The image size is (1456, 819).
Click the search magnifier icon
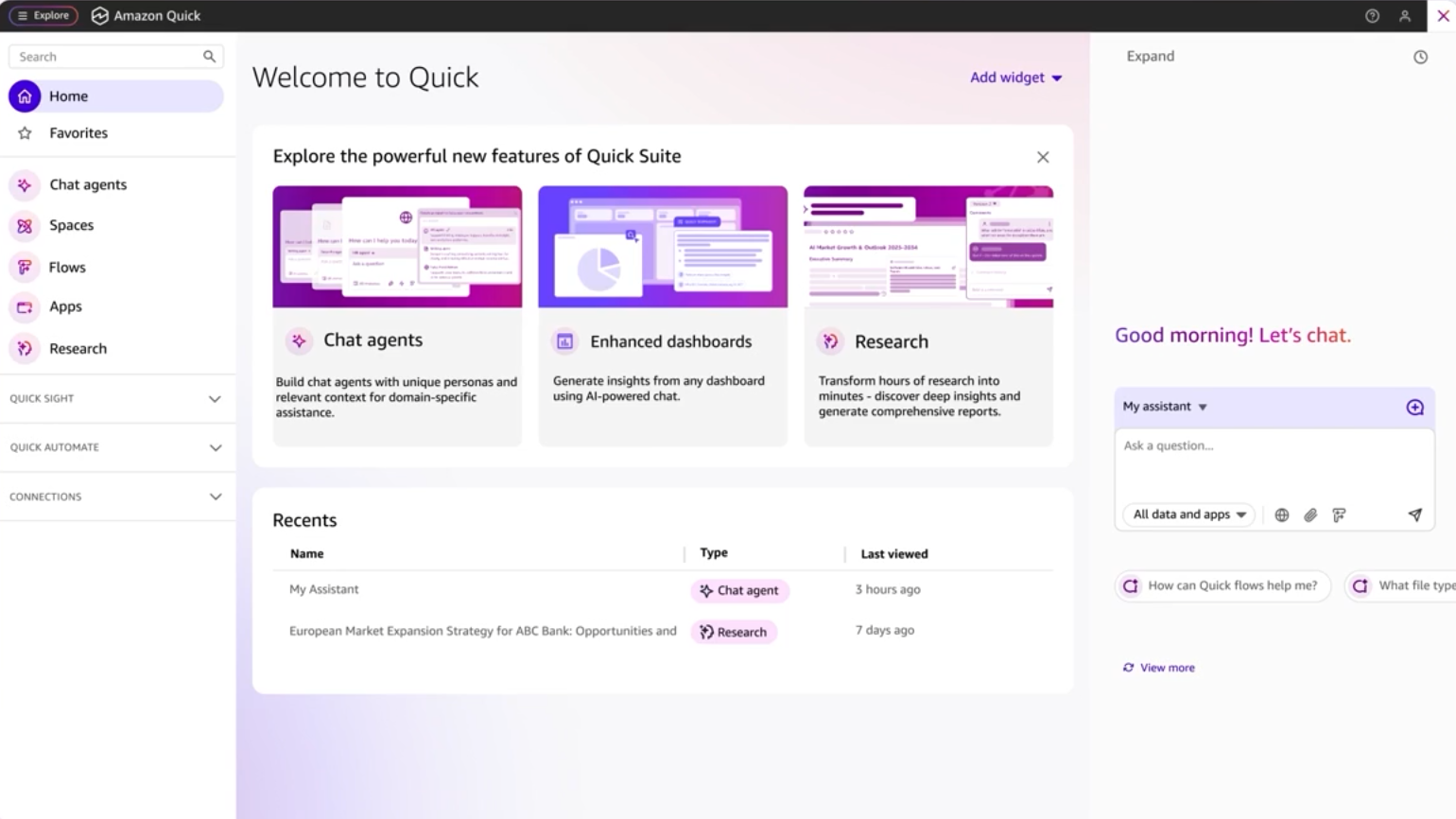[209, 57]
